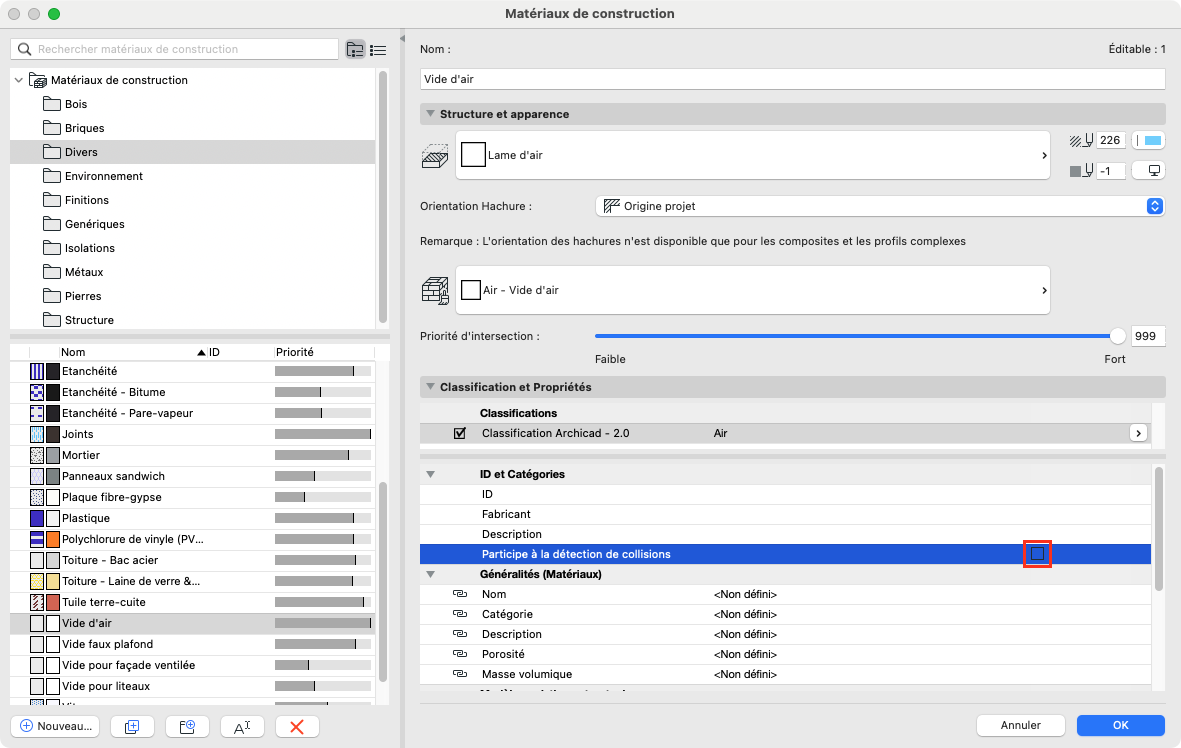Click Matériaux de construction root folder icon
This screenshot has height=748, width=1181.
tap(38, 80)
